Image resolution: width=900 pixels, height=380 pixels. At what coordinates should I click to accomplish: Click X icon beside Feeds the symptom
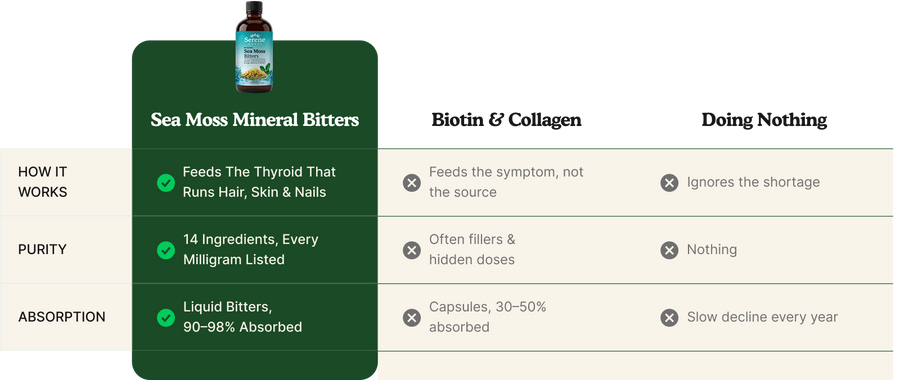pos(412,183)
